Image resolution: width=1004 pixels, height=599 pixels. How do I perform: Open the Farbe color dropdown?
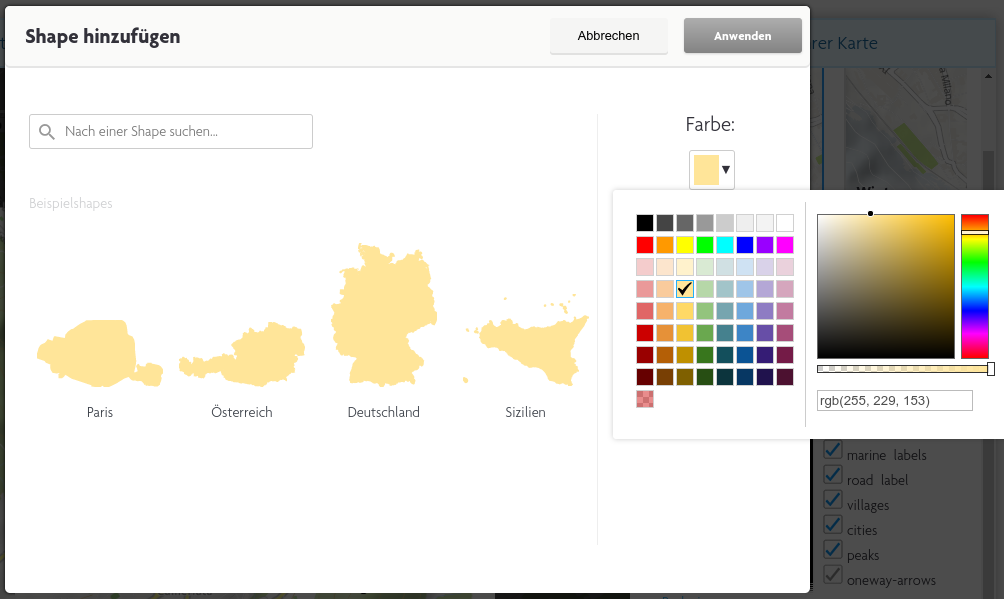point(712,170)
